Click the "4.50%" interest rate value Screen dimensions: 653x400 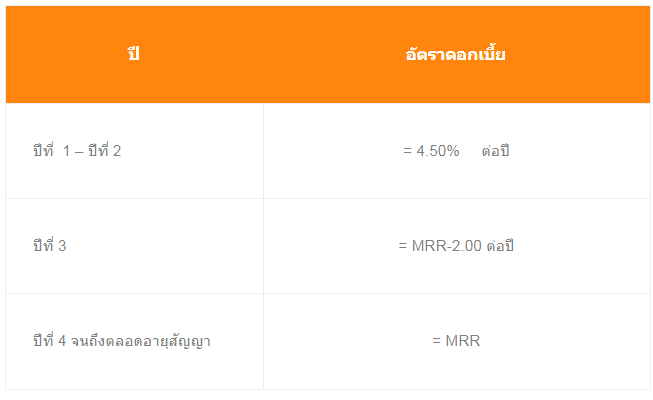click(438, 151)
